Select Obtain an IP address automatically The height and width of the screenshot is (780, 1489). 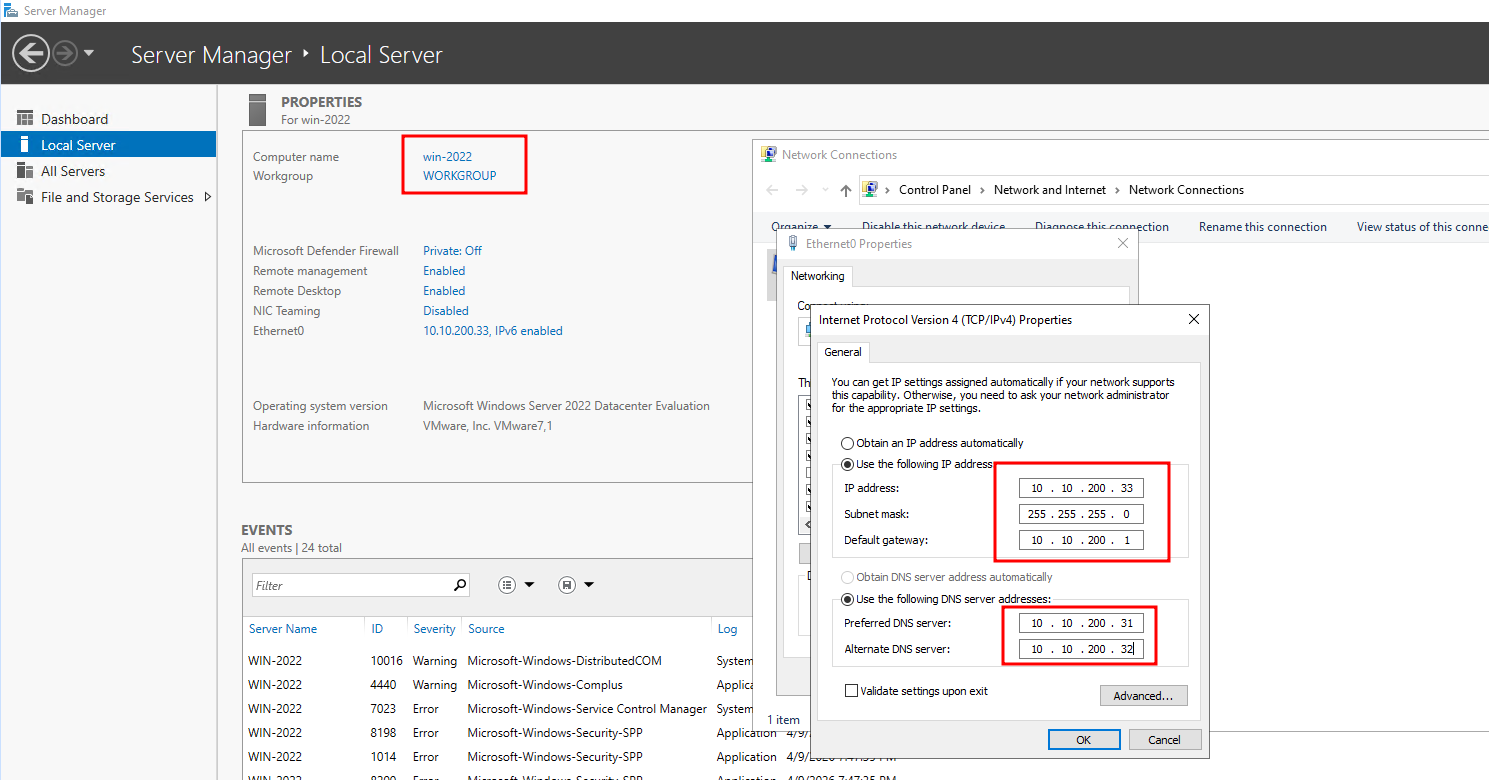(x=848, y=443)
